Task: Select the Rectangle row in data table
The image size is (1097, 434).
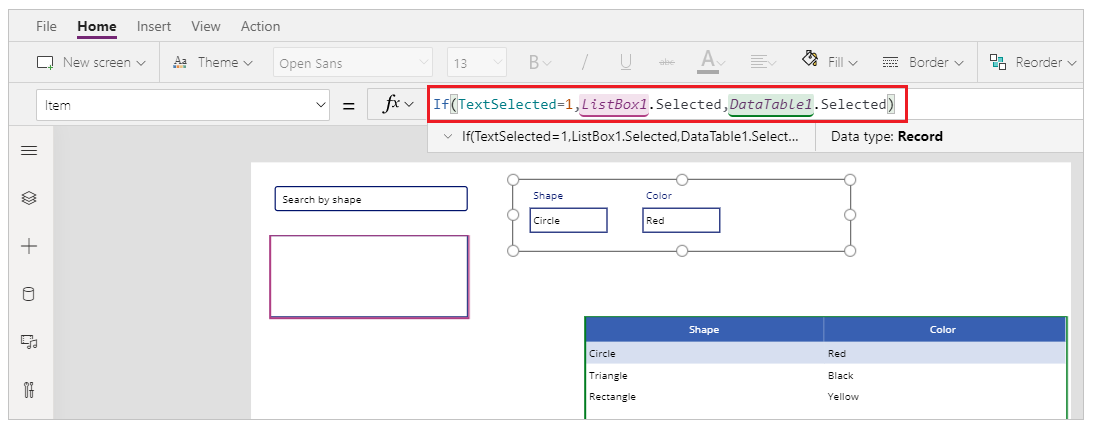Action: (826, 396)
